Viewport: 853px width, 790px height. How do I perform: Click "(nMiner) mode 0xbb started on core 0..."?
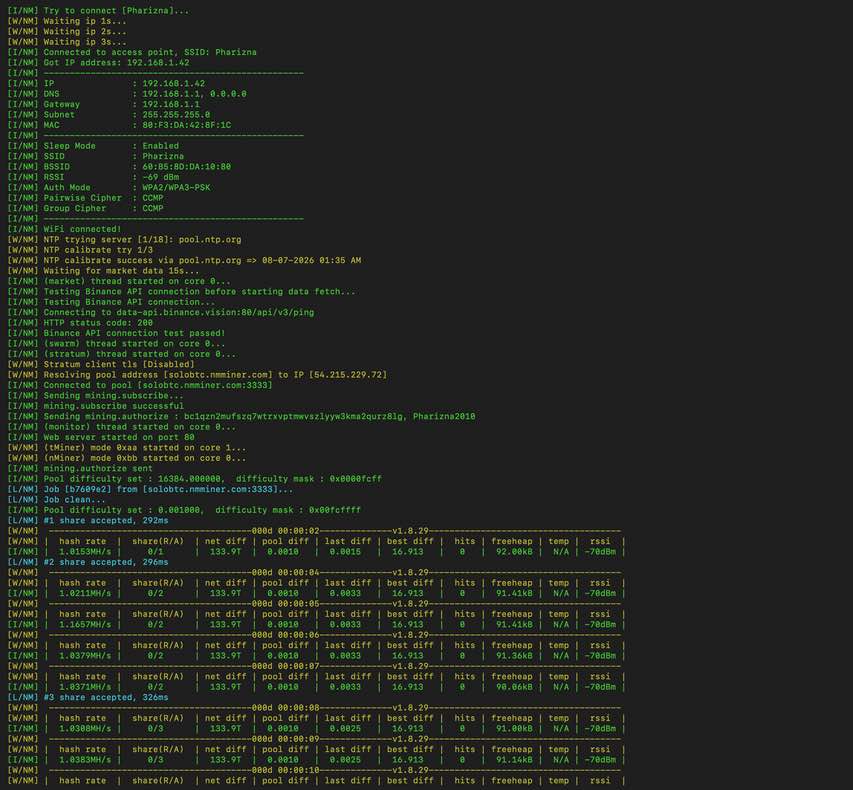coord(145,458)
